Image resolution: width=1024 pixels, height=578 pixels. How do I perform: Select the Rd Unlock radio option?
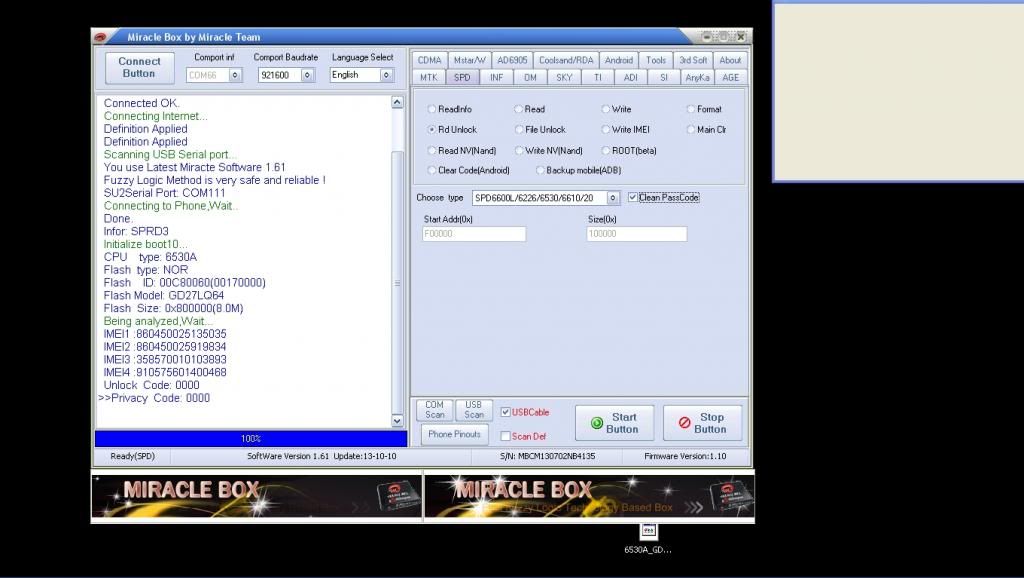(x=432, y=130)
